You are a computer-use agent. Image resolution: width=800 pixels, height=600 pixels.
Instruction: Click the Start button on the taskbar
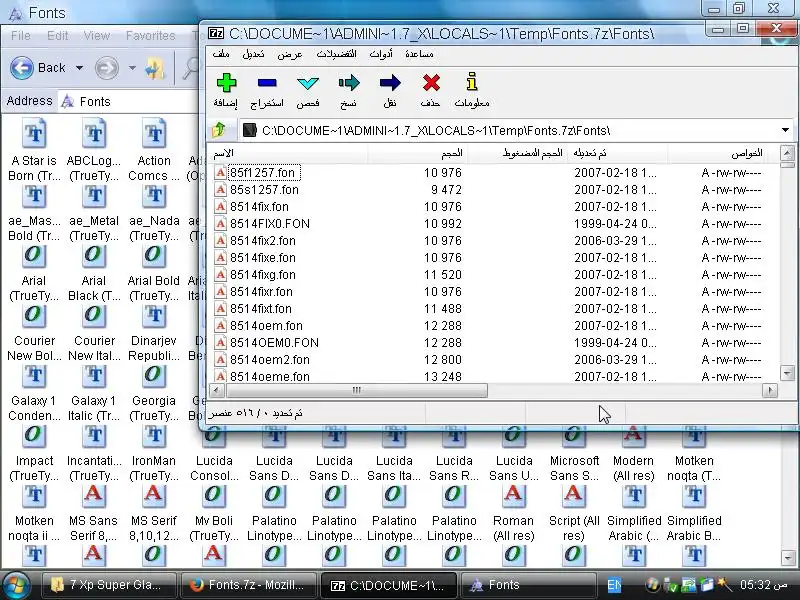pyautogui.click(x=15, y=585)
